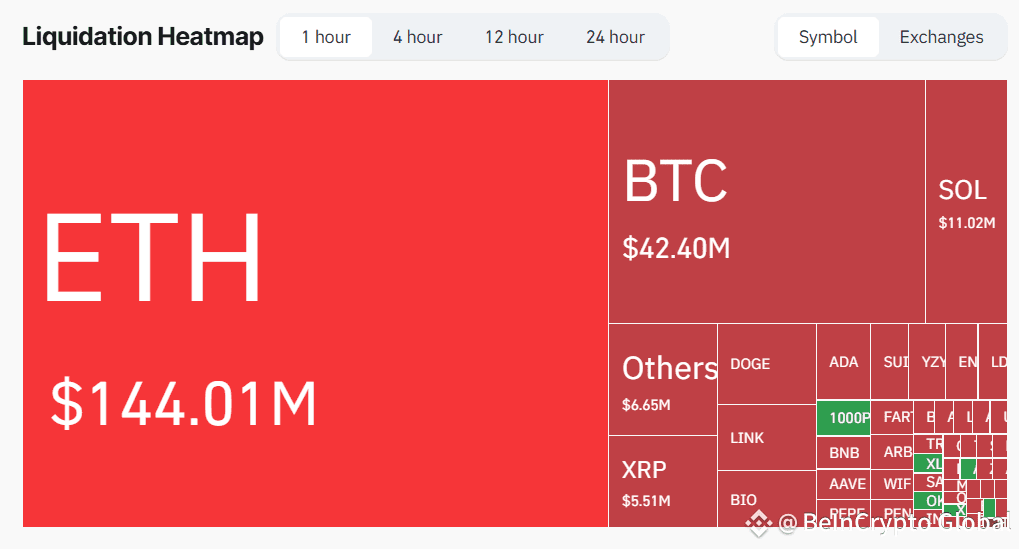The width and height of the screenshot is (1019, 549).
Task: Open the SOL $11.02M tile
Action: (x=966, y=201)
